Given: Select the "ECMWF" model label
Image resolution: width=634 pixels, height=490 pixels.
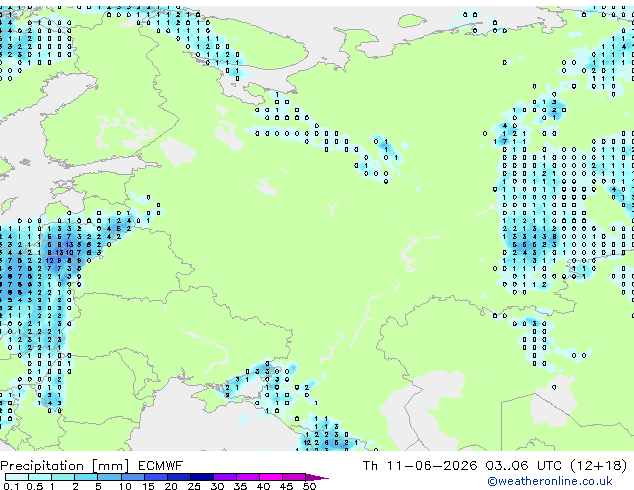Looking at the screenshot, I should (x=160, y=466).
